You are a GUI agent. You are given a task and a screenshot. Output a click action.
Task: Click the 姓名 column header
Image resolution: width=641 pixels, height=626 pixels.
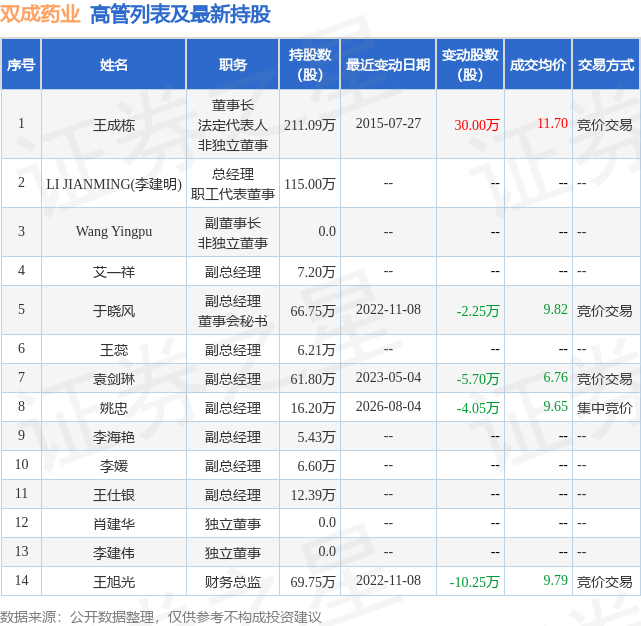click(x=114, y=65)
